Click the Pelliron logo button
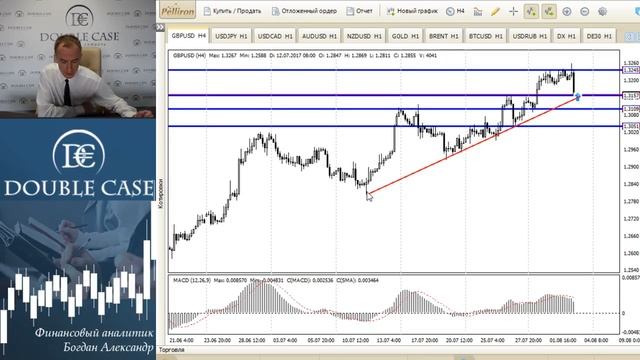Image resolution: width=640 pixels, height=360 pixels. [x=177, y=11]
